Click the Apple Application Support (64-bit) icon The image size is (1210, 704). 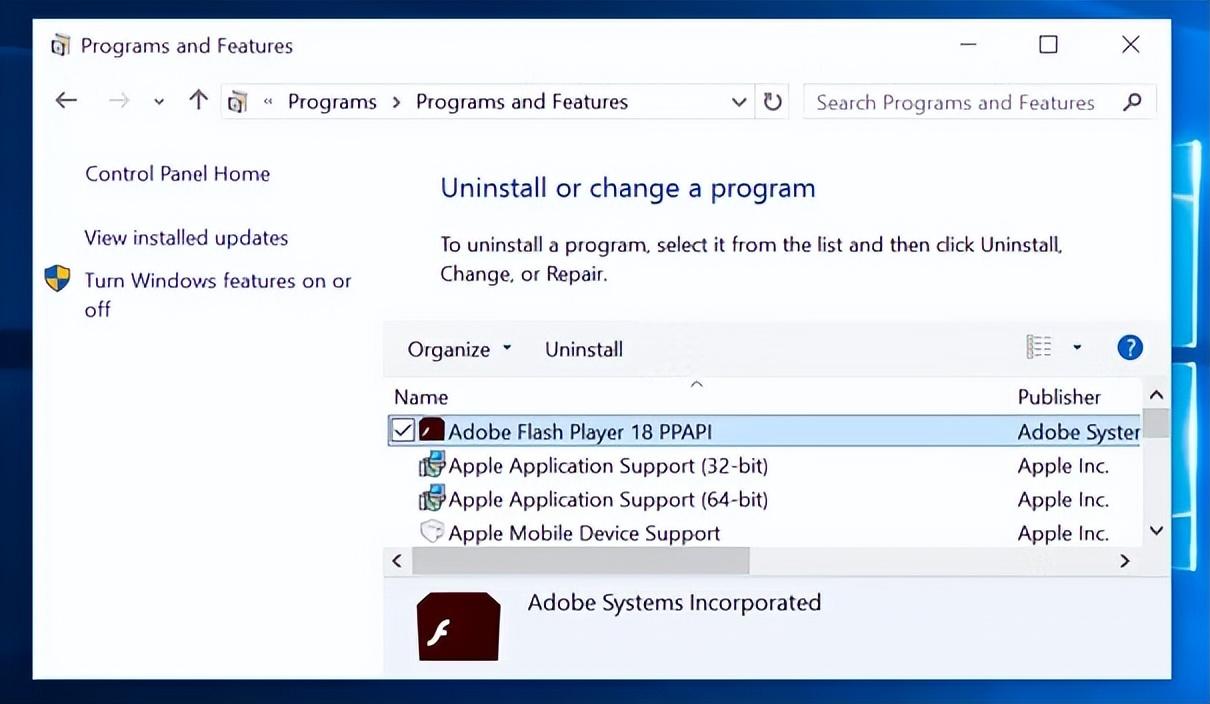(432, 499)
